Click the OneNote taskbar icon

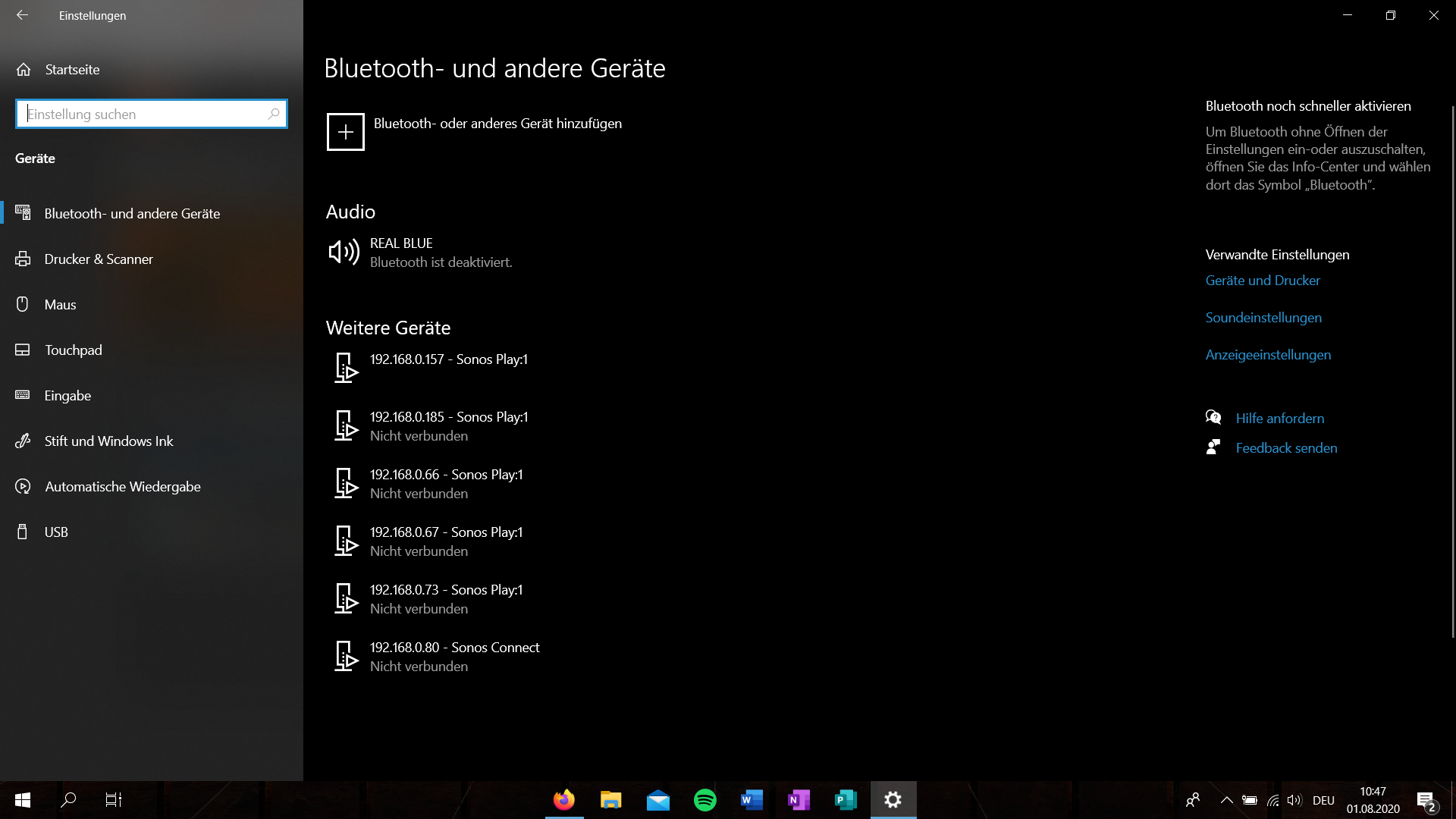pos(799,799)
